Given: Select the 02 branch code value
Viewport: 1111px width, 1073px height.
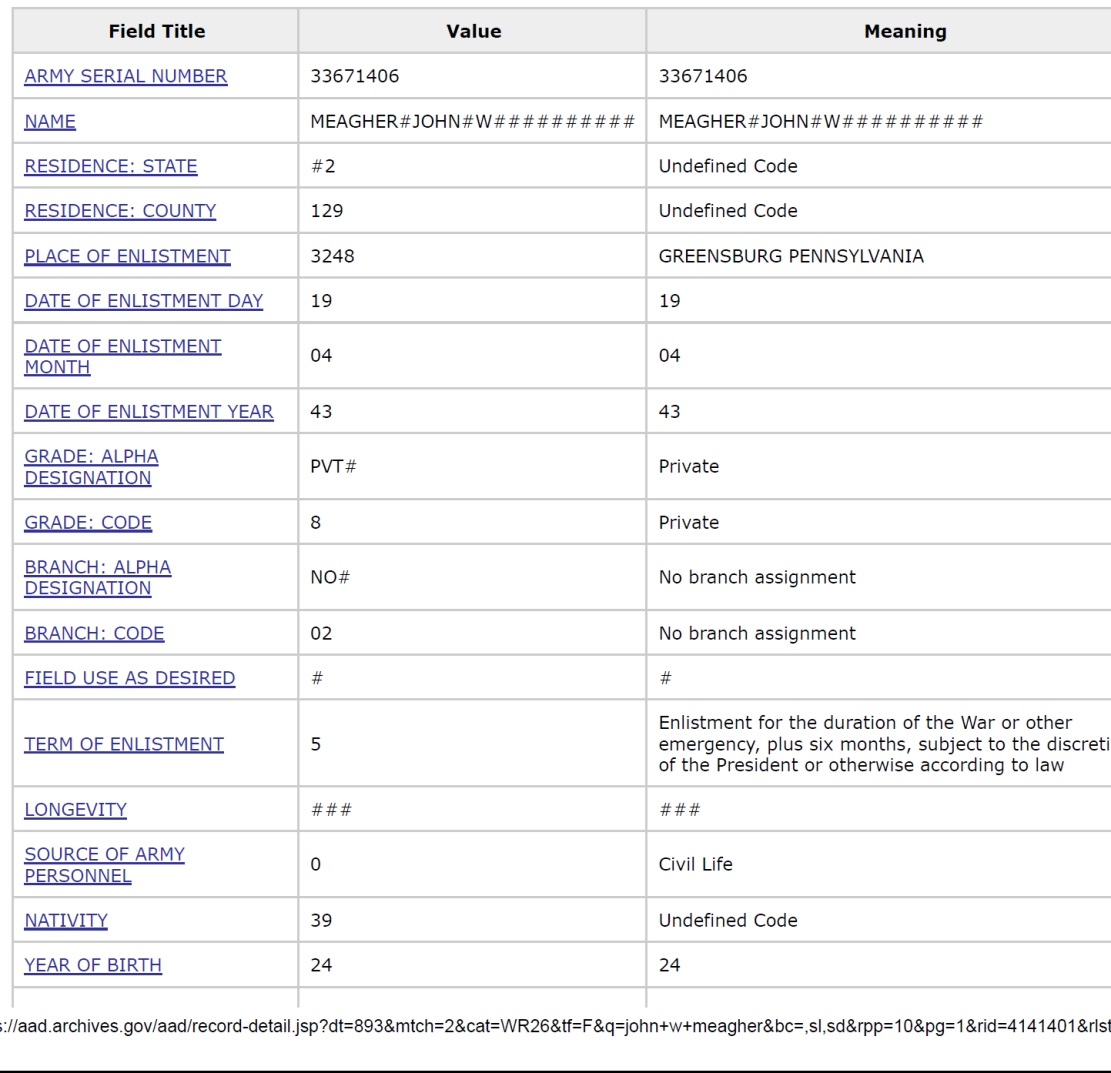Looking at the screenshot, I should tap(321, 633).
